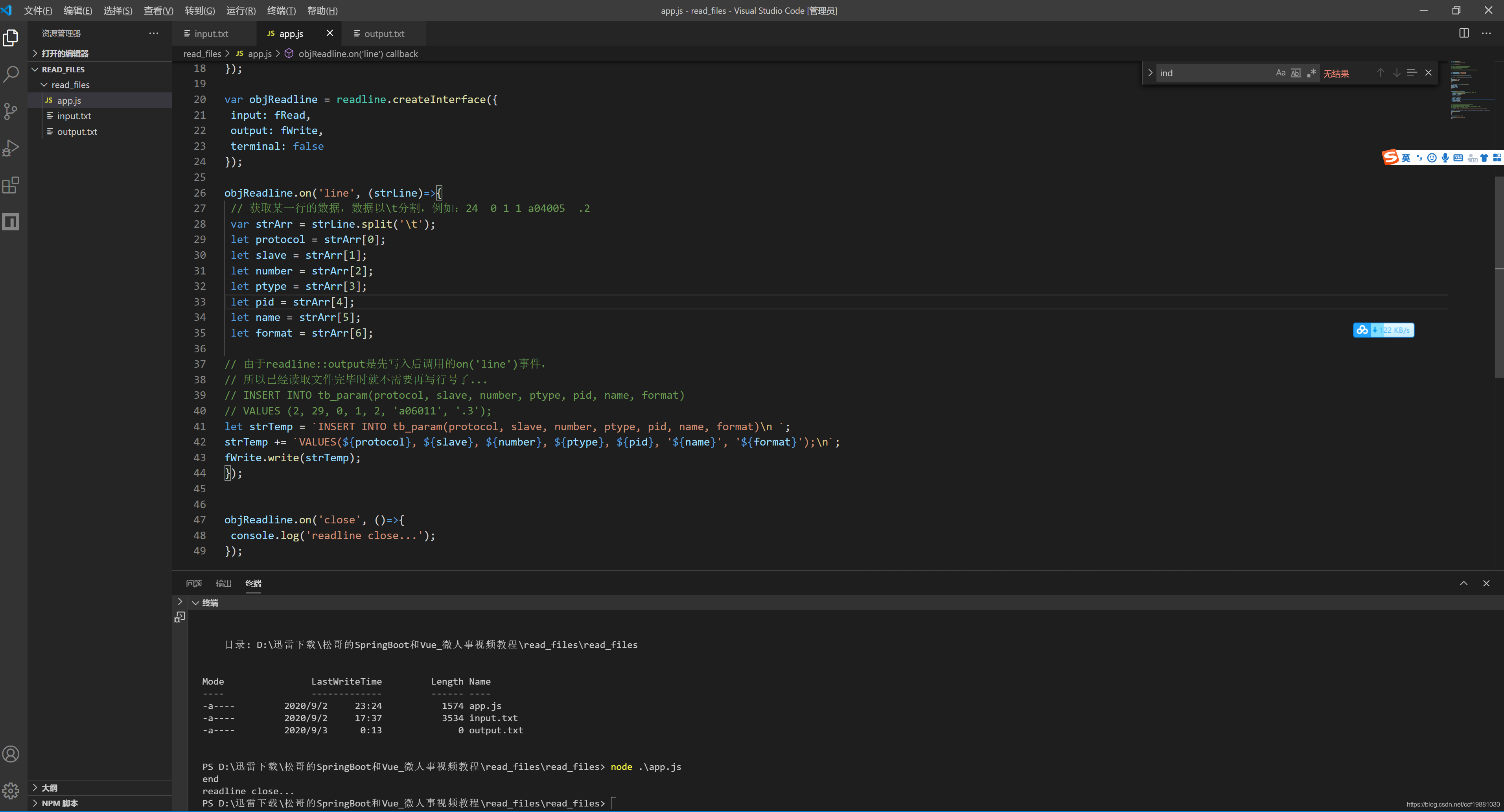Viewport: 1504px width, 812px height.
Task: Switch to the output.txt tab
Action: point(384,33)
